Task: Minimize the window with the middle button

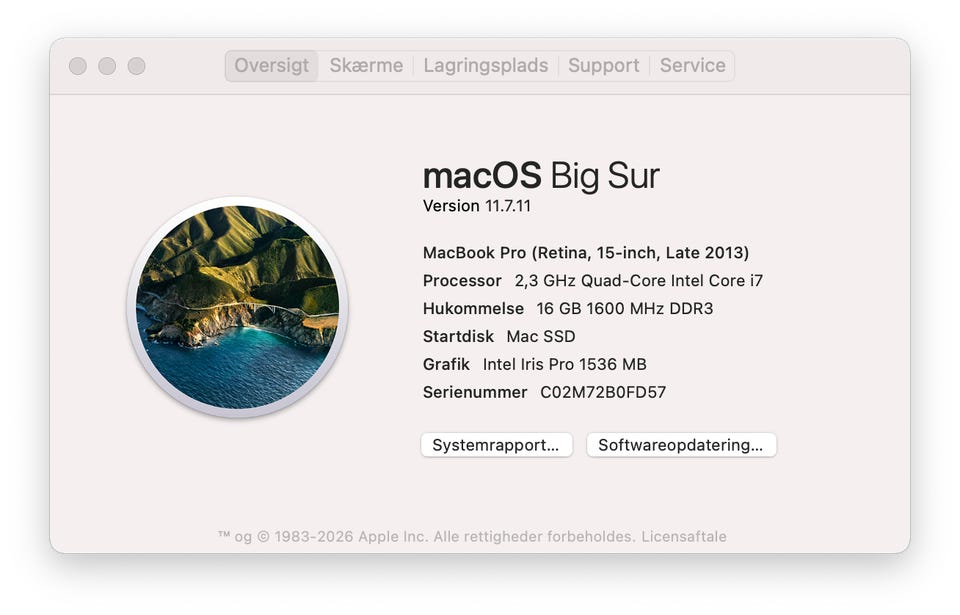Action: click(x=107, y=66)
